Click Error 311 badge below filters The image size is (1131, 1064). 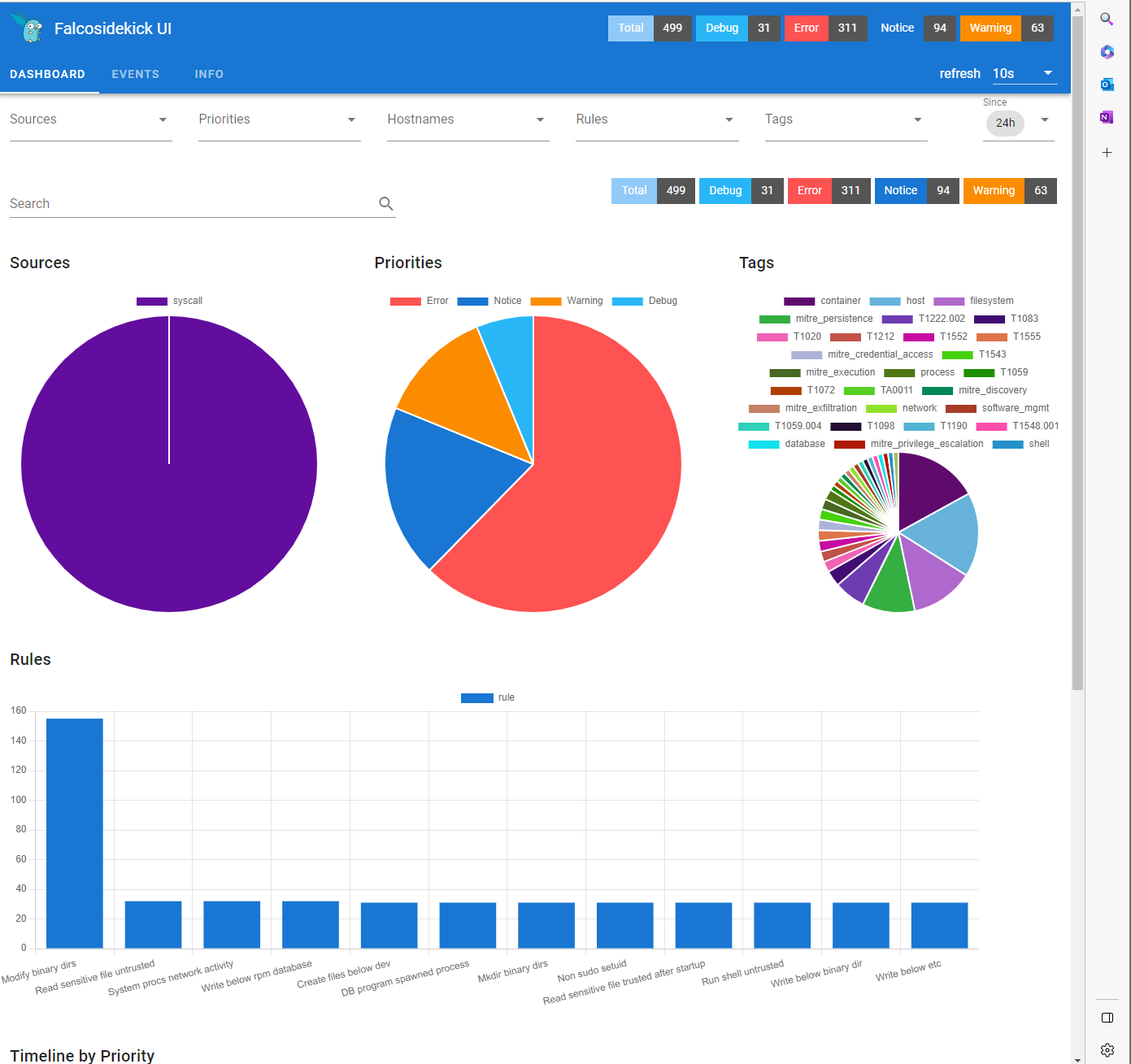[829, 190]
